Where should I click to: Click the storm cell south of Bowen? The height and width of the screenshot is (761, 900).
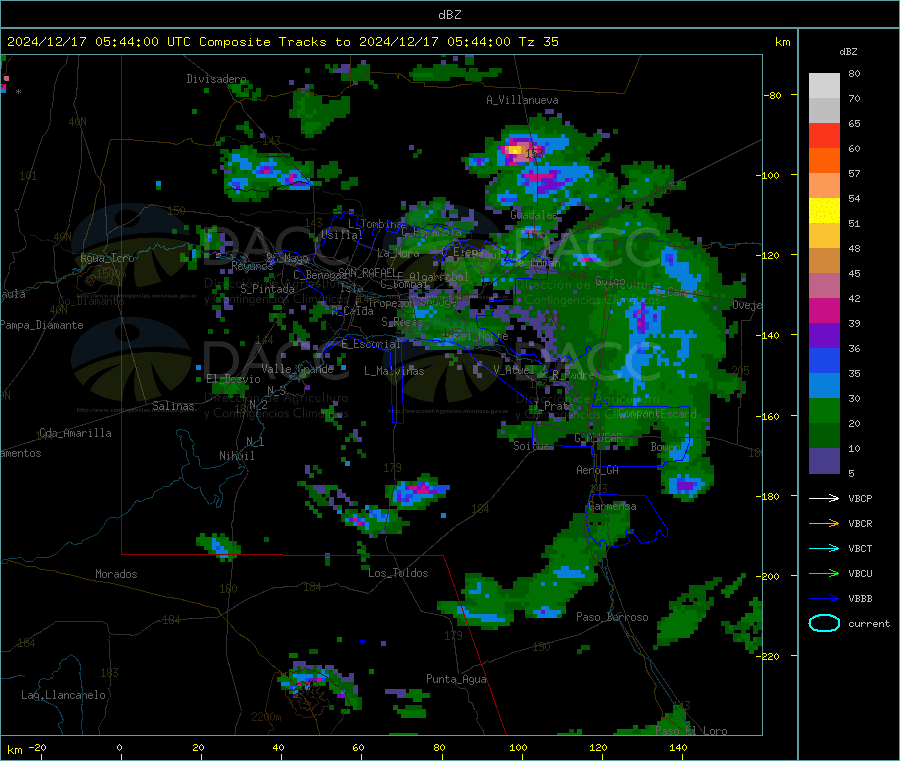tap(685, 486)
